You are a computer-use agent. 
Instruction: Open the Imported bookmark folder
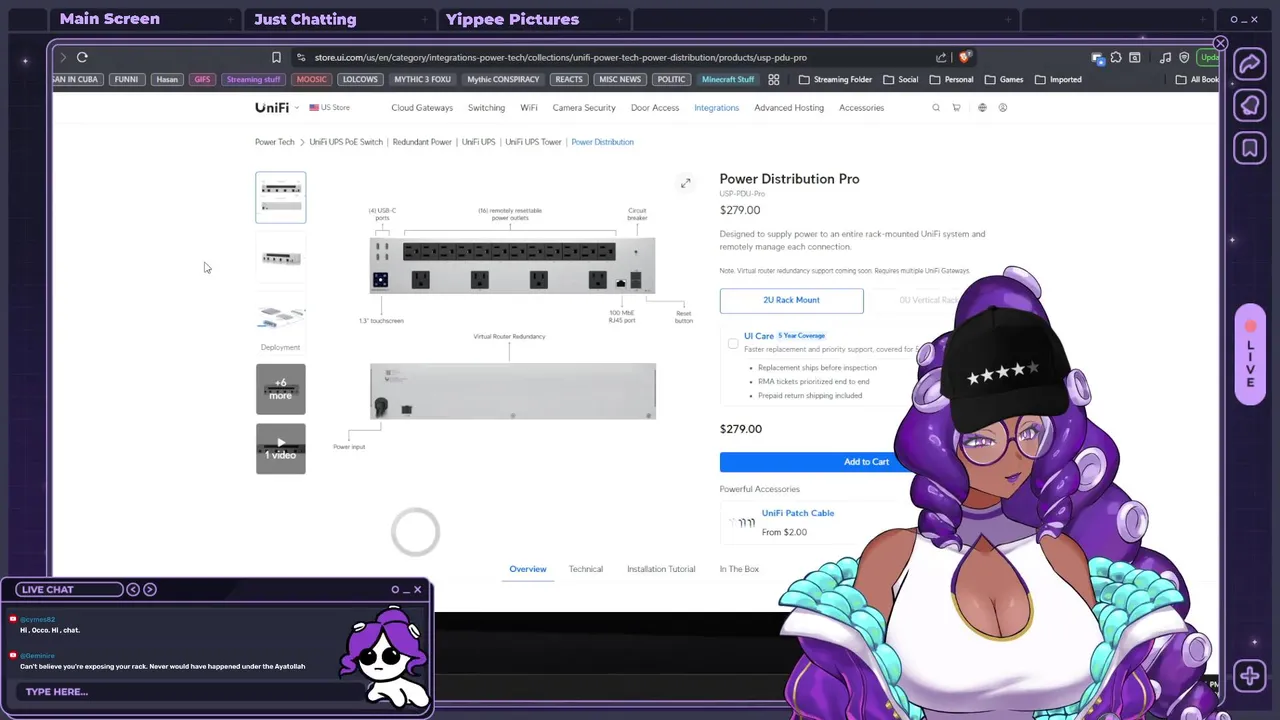pyautogui.click(x=1058, y=79)
